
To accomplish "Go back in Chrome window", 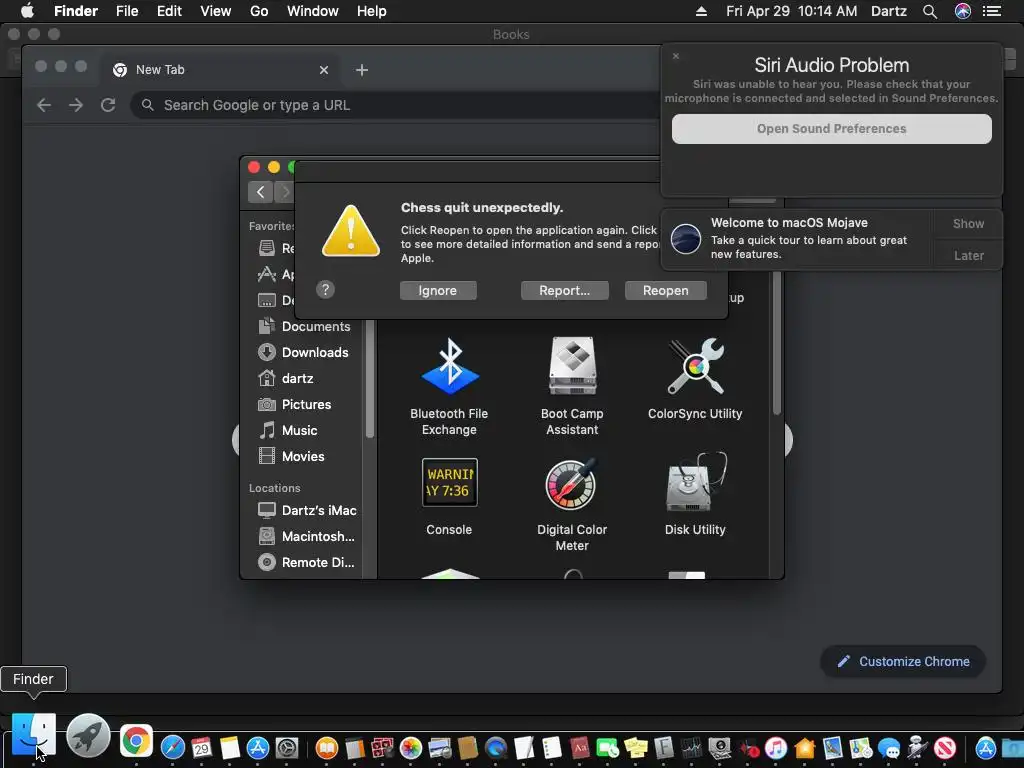I will [x=44, y=104].
